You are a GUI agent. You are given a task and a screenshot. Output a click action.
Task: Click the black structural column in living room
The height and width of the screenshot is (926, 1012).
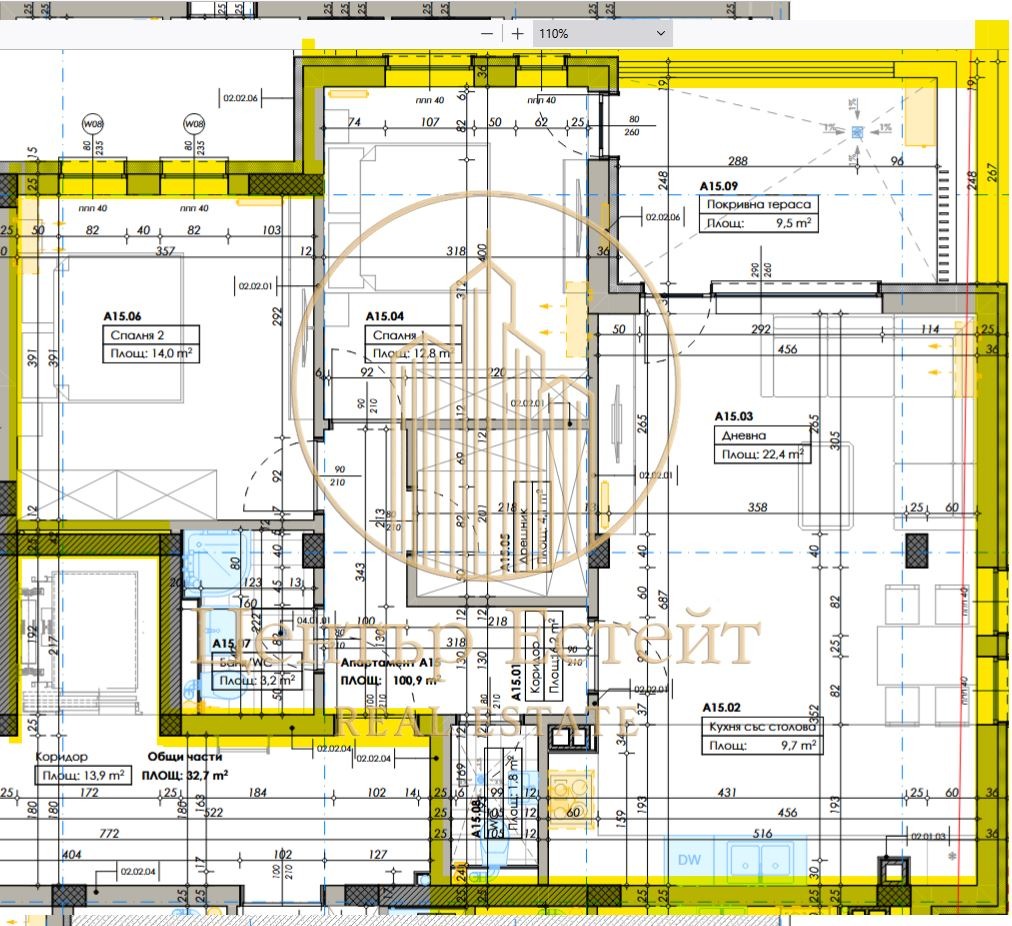click(917, 548)
